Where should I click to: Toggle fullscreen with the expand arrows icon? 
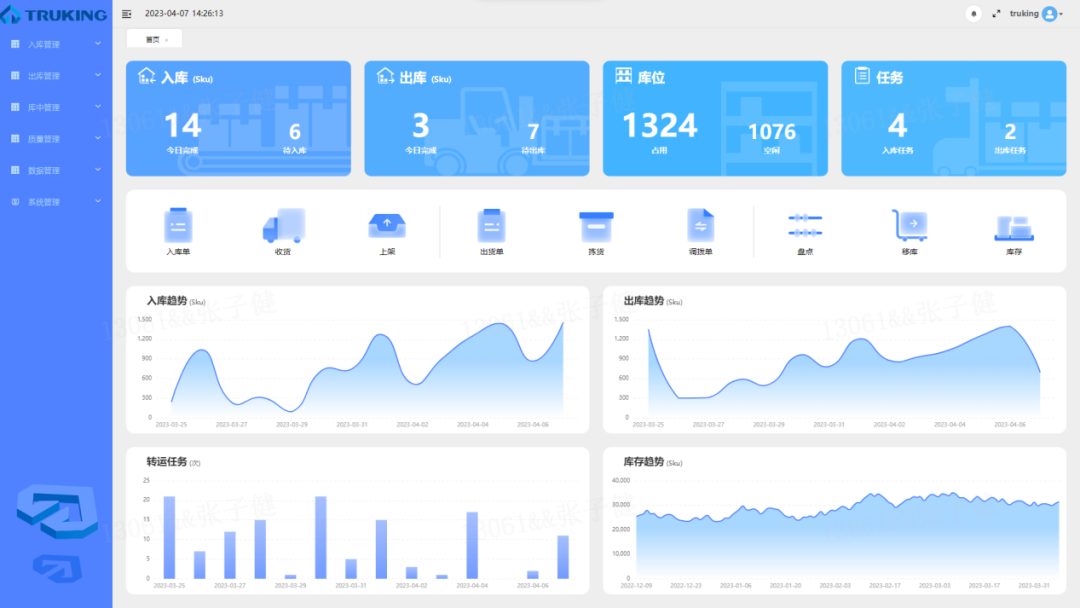coord(996,14)
